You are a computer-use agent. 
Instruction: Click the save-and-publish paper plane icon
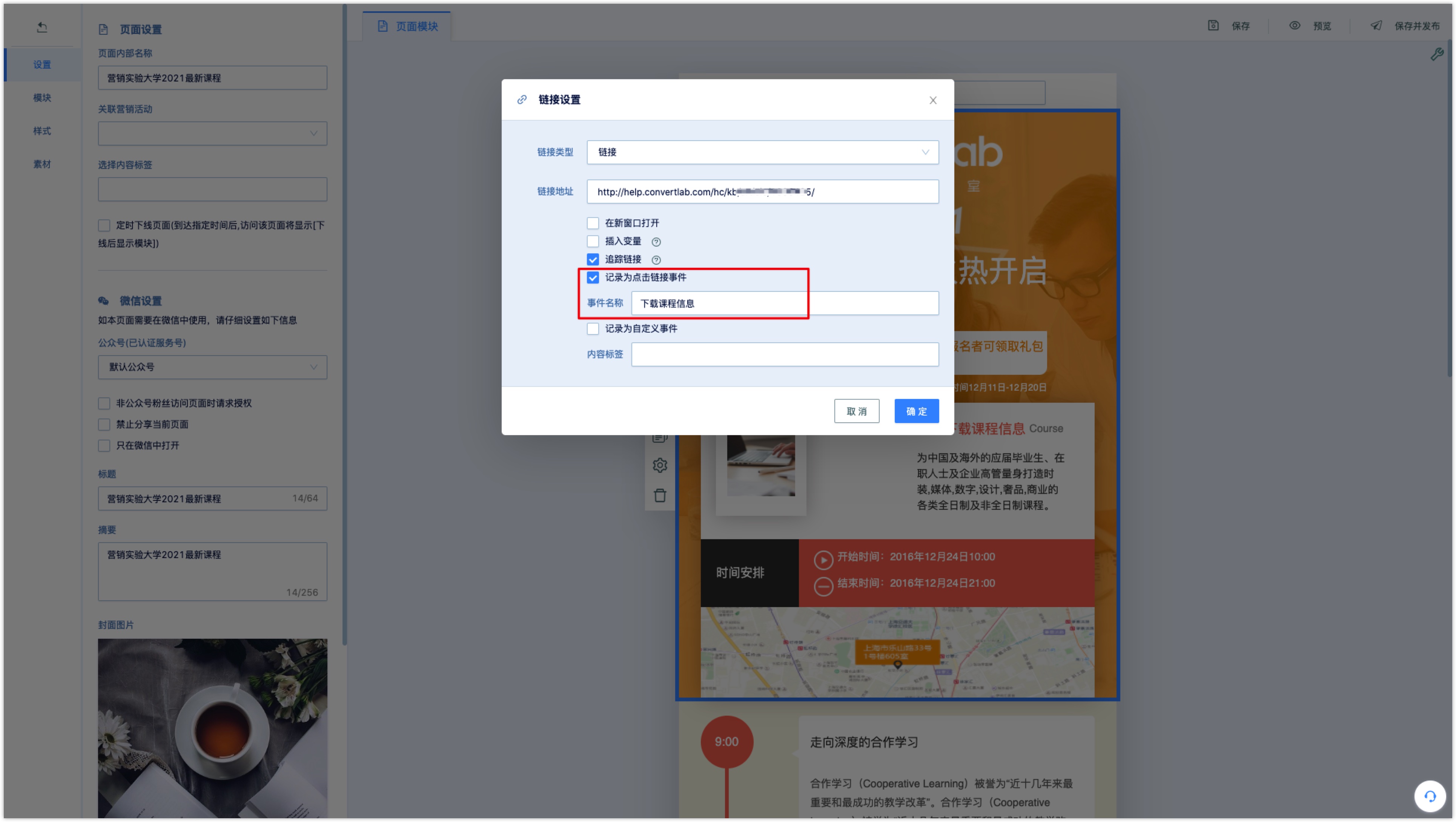point(1376,25)
